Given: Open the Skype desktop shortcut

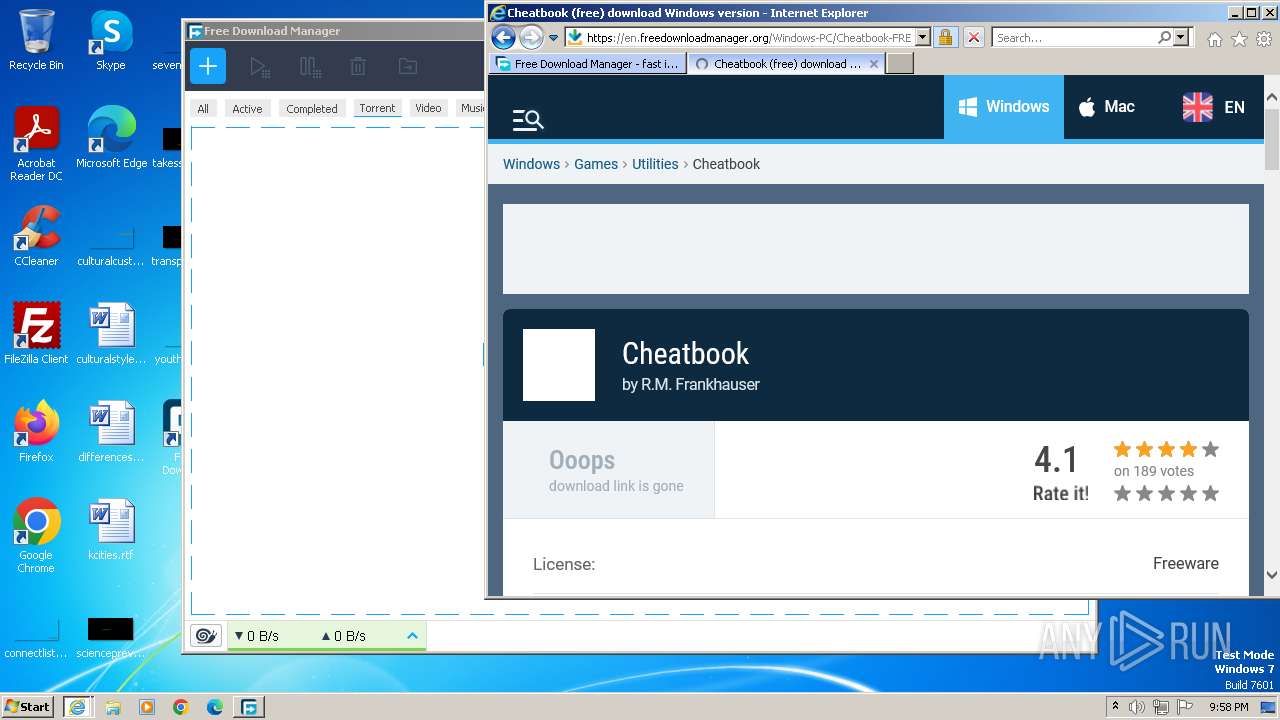Looking at the screenshot, I should click(111, 40).
